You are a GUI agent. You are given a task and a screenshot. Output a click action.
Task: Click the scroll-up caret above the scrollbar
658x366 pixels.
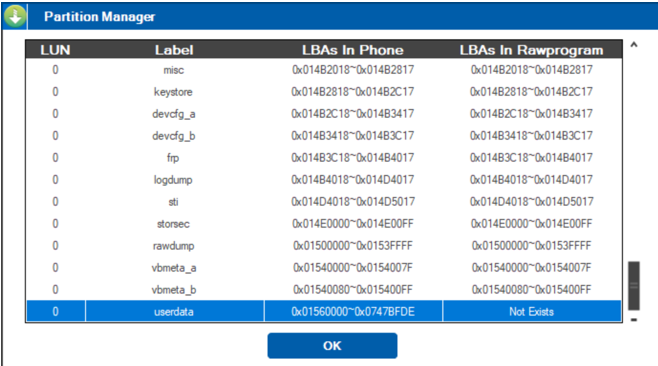click(634, 44)
